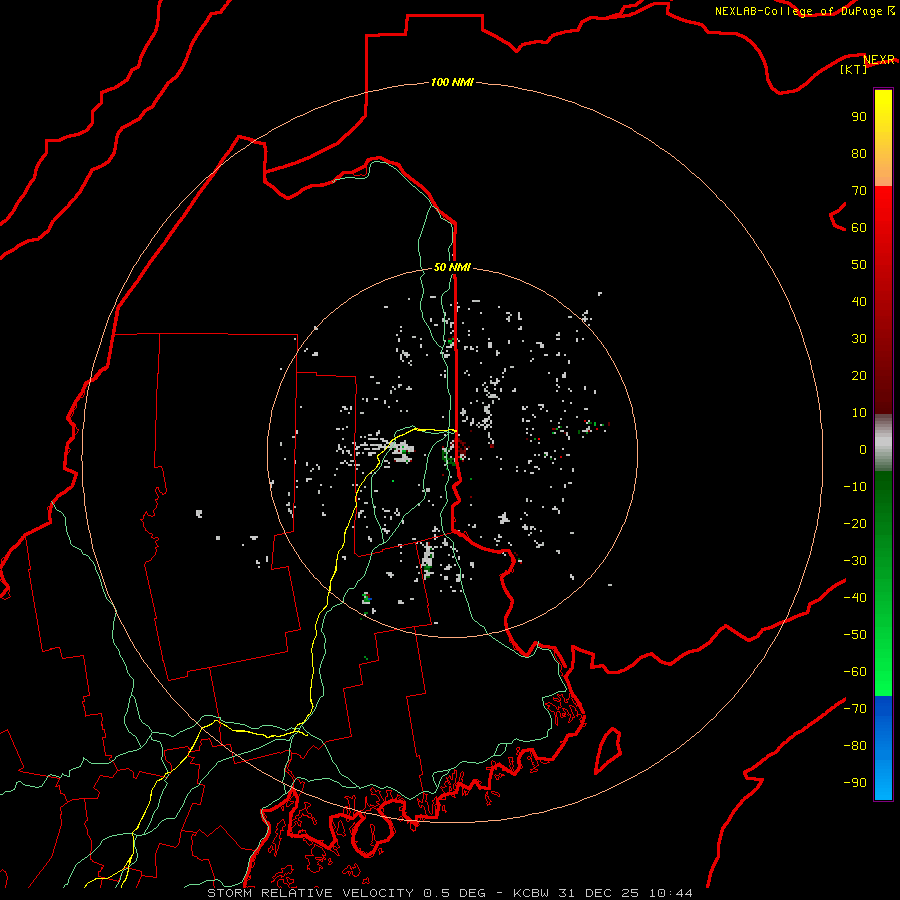
Task: Click the -70 value on velocity scale
Action: pos(855,709)
